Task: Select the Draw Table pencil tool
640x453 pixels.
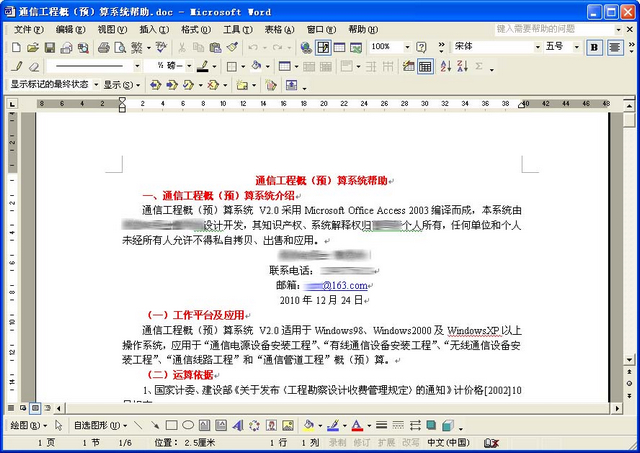Action: click(17, 66)
